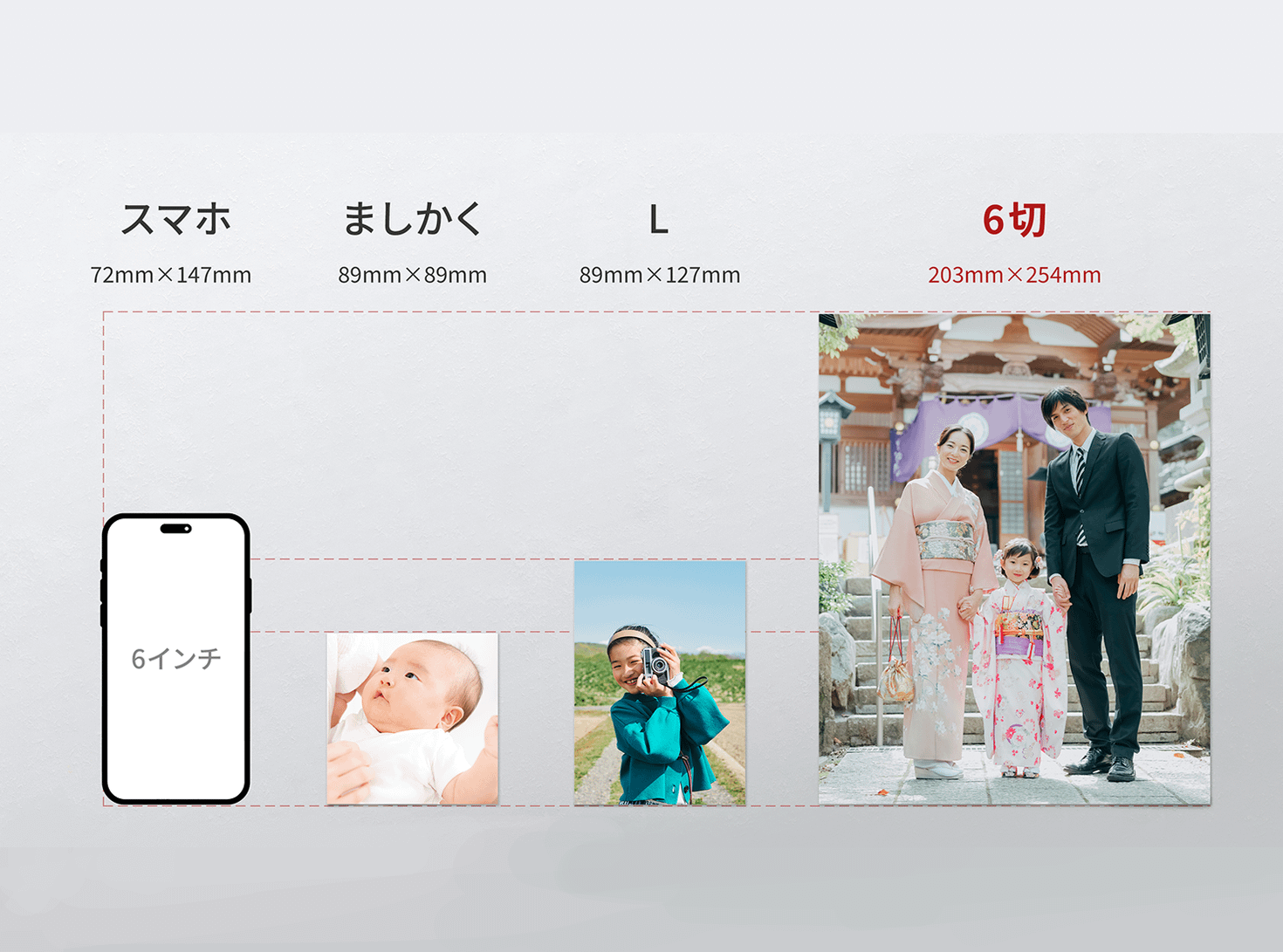This screenshot has width=1283, height=952.
Task: Click the phone's pill-shaped camera notch
Action: tap(175, 528)
